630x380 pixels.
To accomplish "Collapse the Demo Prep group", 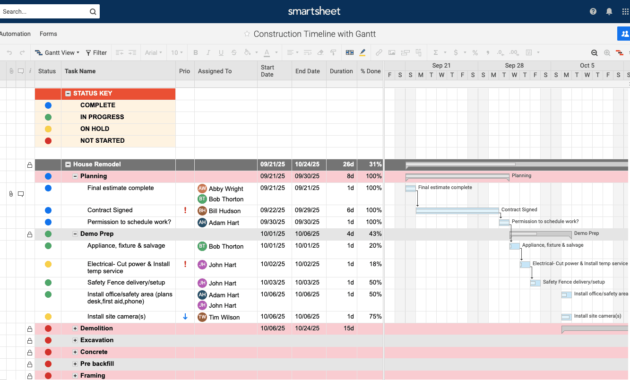I will pos(75,234).
